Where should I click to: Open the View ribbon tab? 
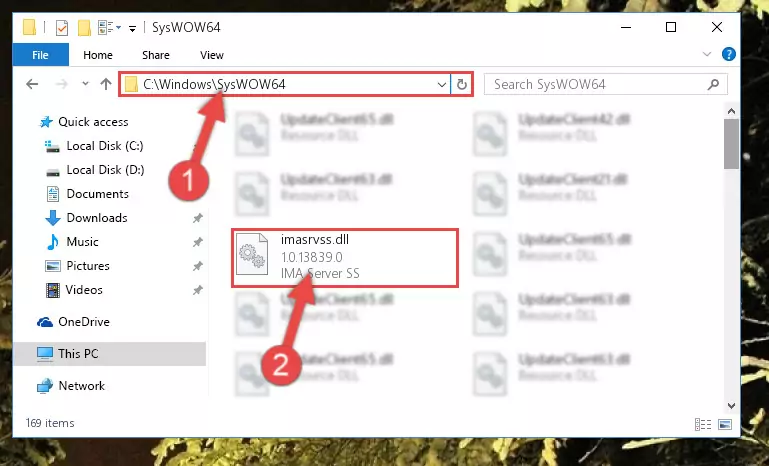click(x=212, y=55)
